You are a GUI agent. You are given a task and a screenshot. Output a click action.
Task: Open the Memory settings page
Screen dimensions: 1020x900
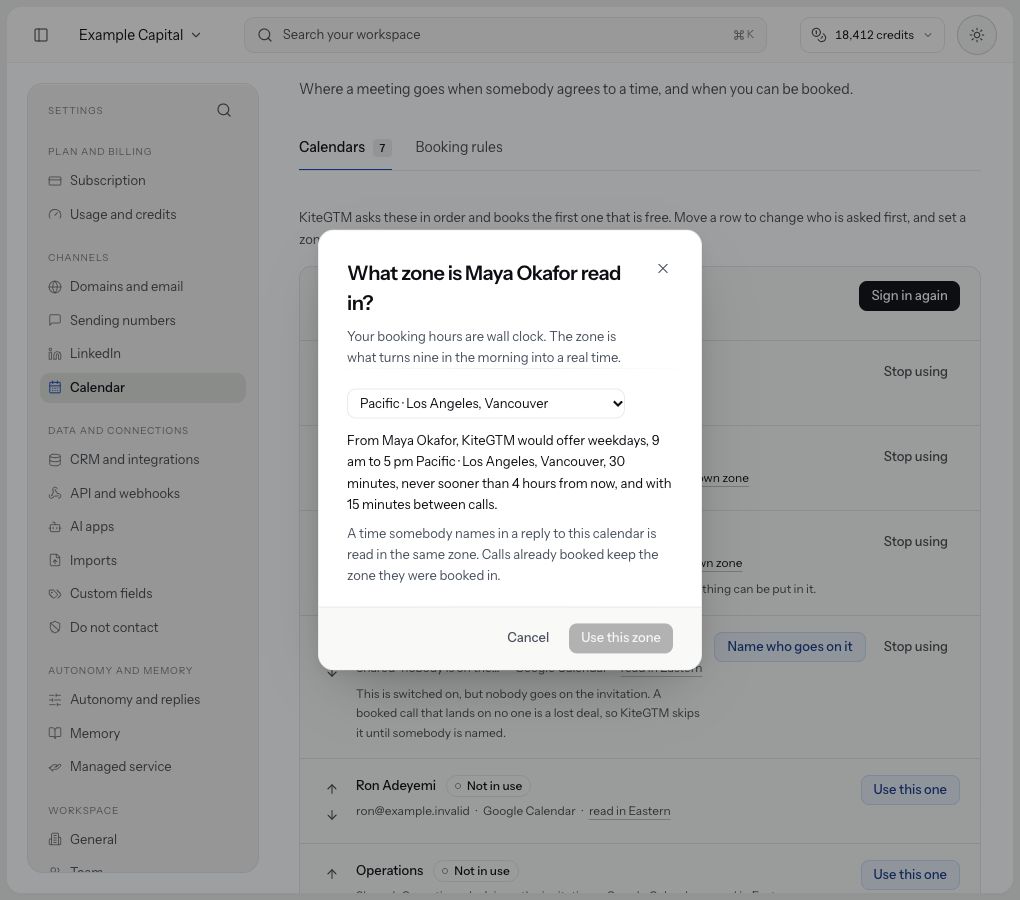click(x=143, y=734)
